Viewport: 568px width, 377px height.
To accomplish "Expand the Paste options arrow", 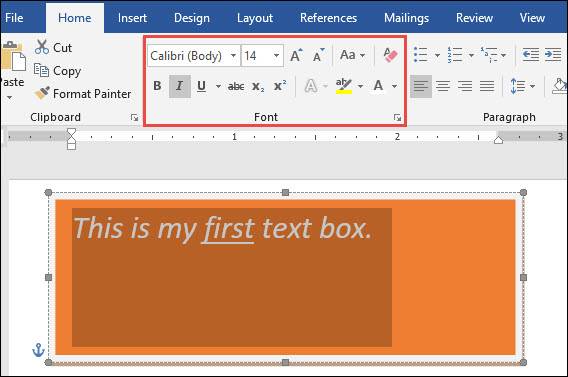I will tap(9, 97).
